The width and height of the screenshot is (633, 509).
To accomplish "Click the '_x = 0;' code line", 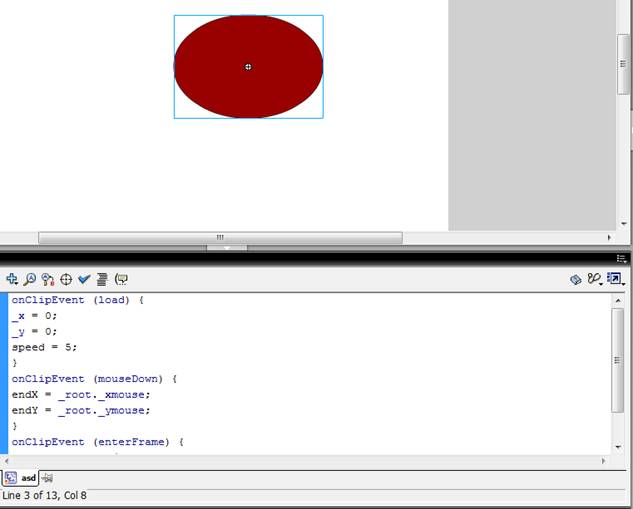I will point(34,316).
